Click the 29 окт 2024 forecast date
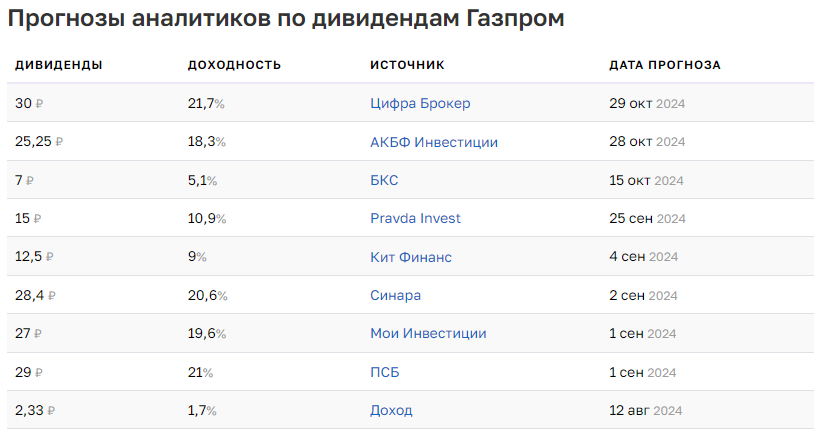 [647, 104]
